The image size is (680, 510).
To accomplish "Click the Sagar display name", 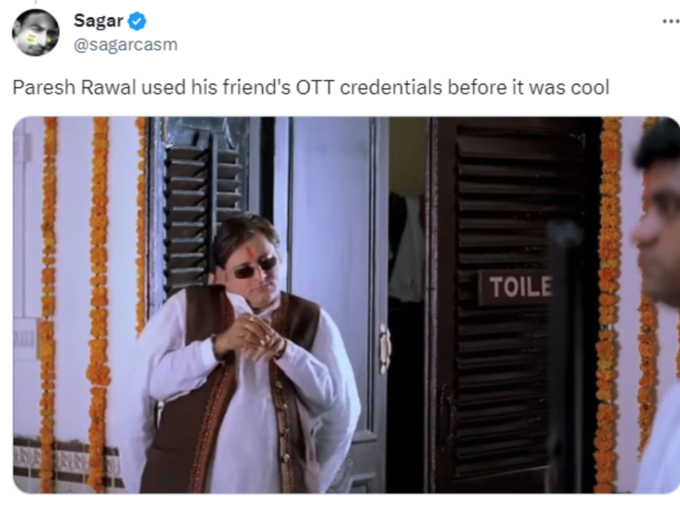I will click(x=98, y=21).
